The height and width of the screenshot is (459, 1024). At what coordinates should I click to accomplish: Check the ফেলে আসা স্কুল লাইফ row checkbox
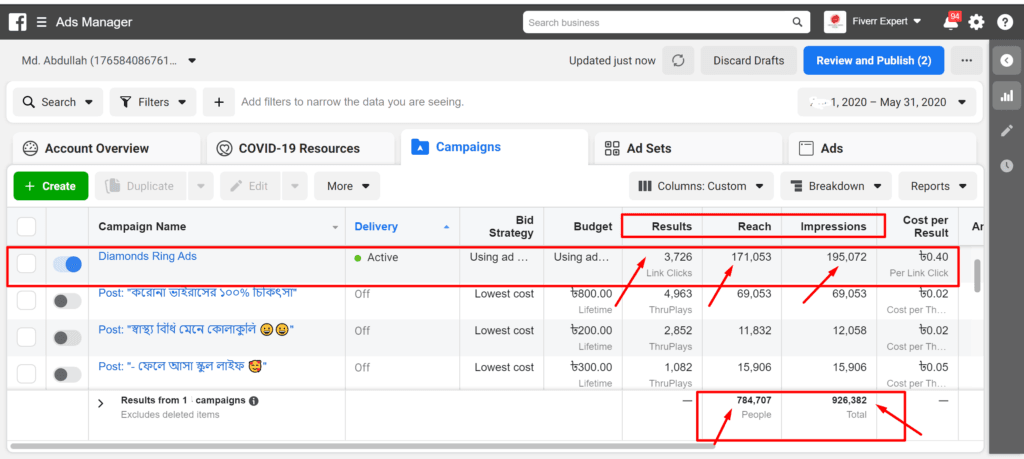pyautogui.click(x=26, y=374)
